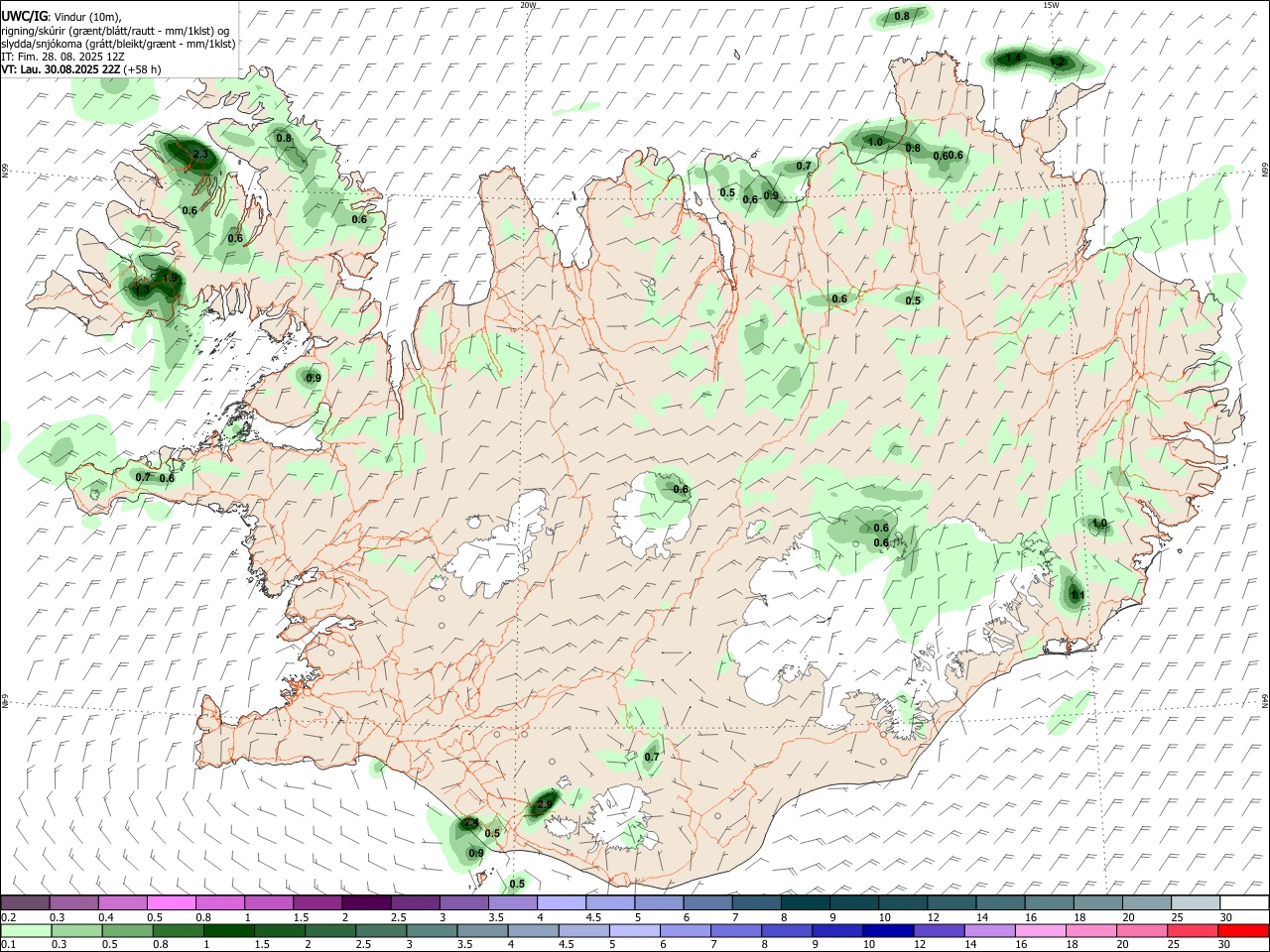Click the UWC/IG title text
Image resolution: width=1270 pixels, height=952 pixels.
(x=24, y=16)
